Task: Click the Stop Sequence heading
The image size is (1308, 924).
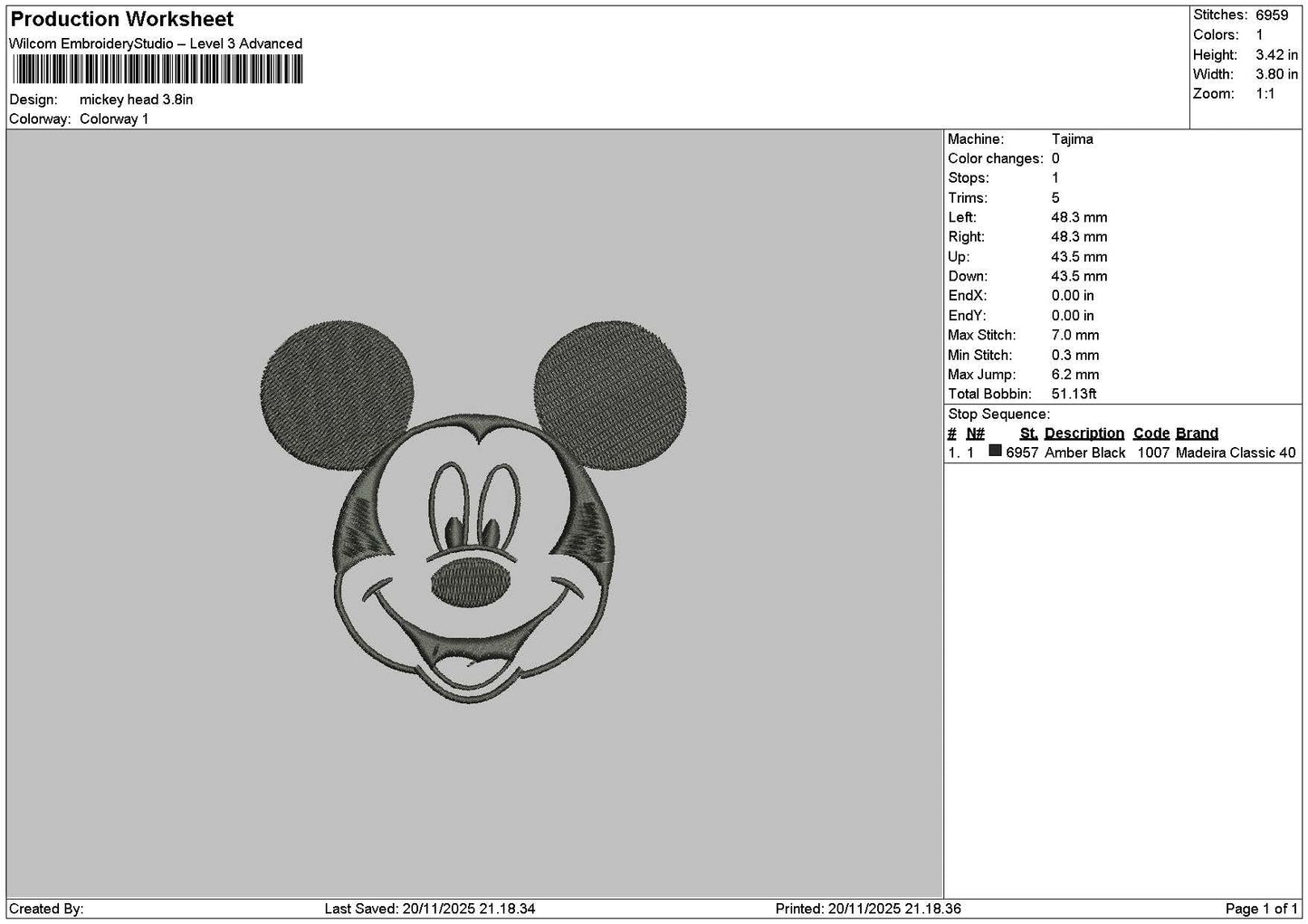Action: pyautogui.click(x=999, y=414)
